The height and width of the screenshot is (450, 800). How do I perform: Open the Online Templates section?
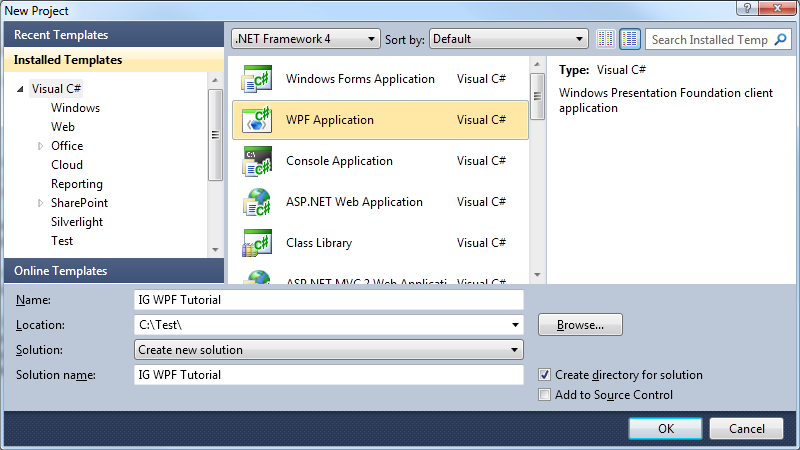pyautogui.click(x=114, y=271)
